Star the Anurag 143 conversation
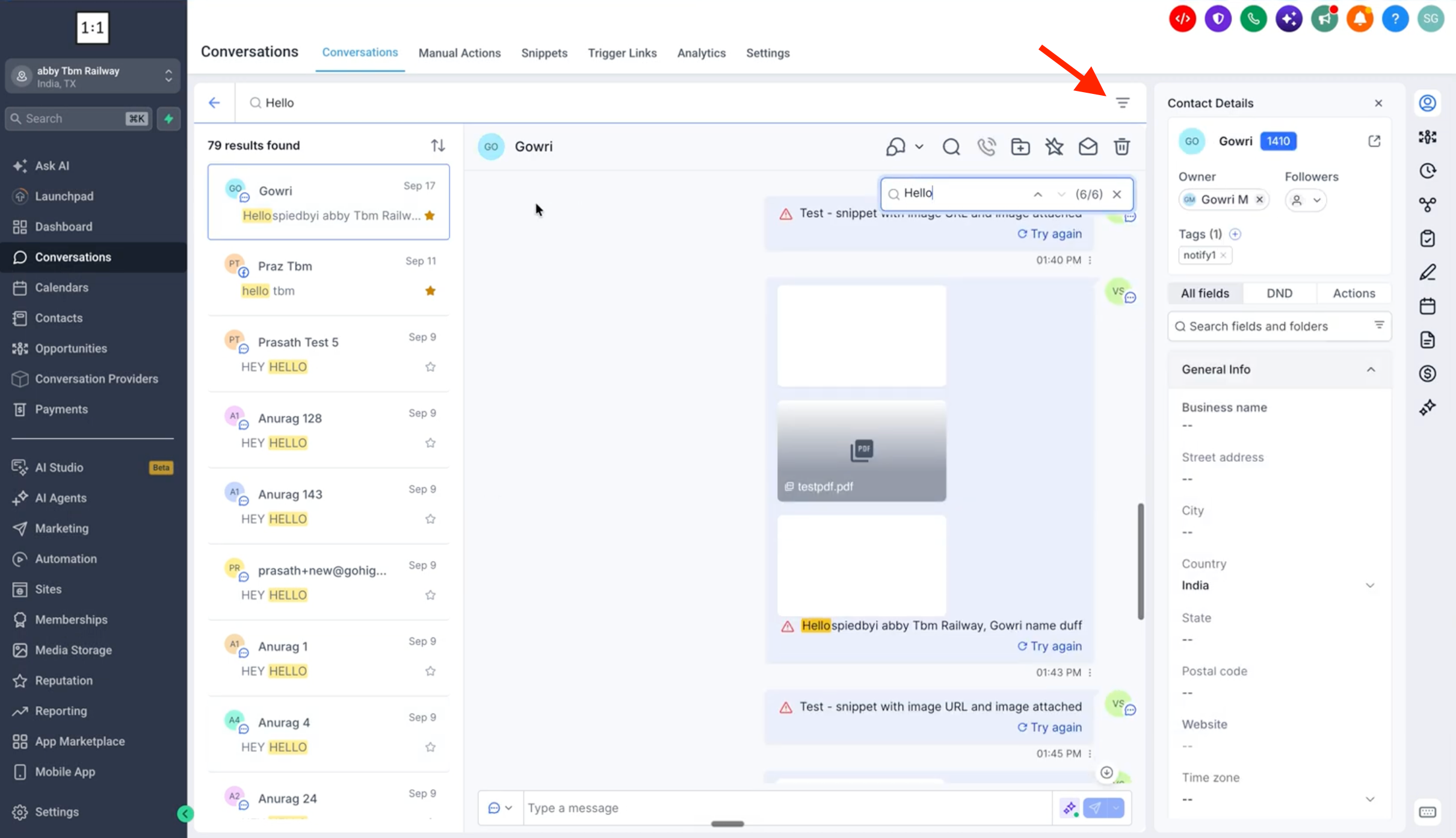This screenshot has width=1456, height=838. coord(430,519)
